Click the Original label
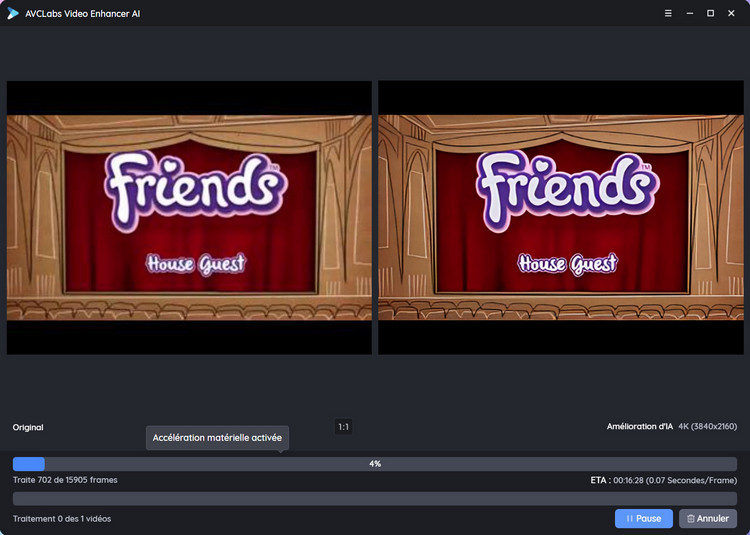Image resolution: width=750 pixels, height=535 pixels. [x=28, y=427]
